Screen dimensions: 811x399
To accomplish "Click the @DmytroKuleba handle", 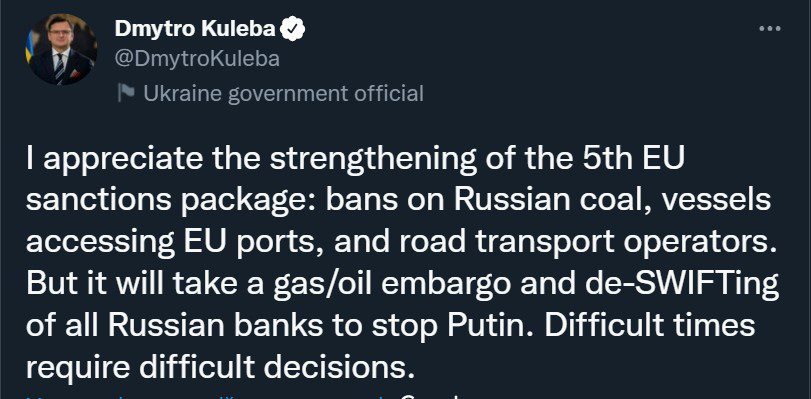I will click(197, 59).
